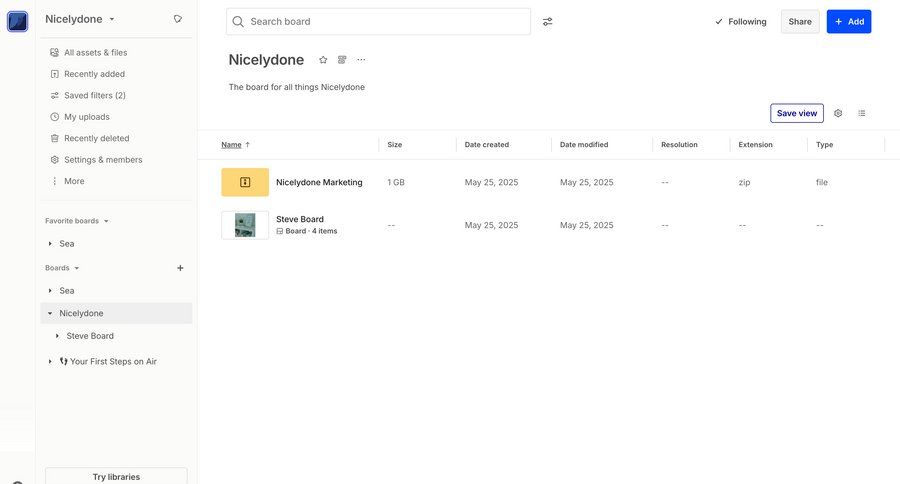This screenshot has height=484, width=900.
Task: Open Recently added
Action: pyautogui.click(x=95, y=74)
